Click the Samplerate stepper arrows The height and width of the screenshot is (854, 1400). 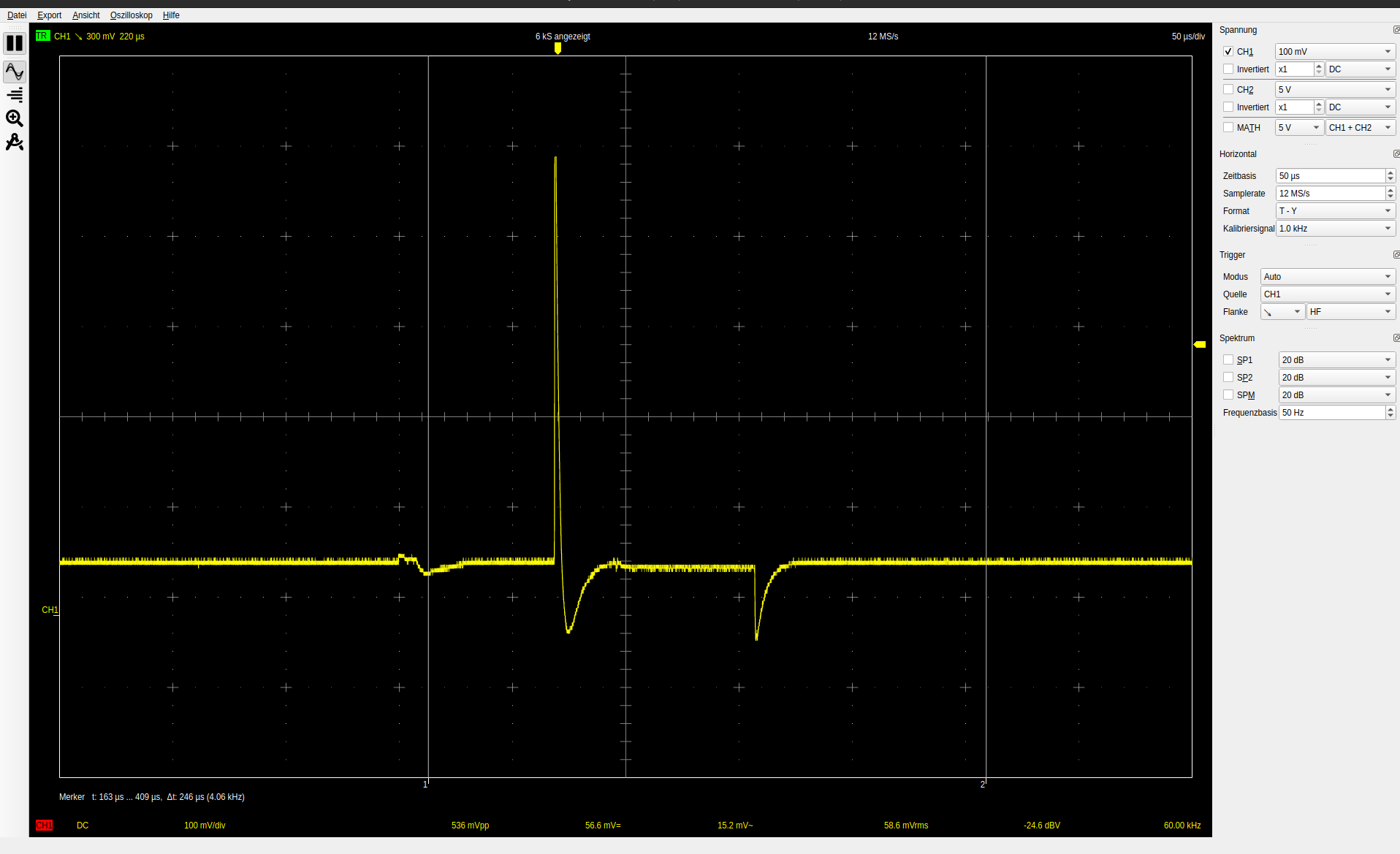coord(1391,194)
